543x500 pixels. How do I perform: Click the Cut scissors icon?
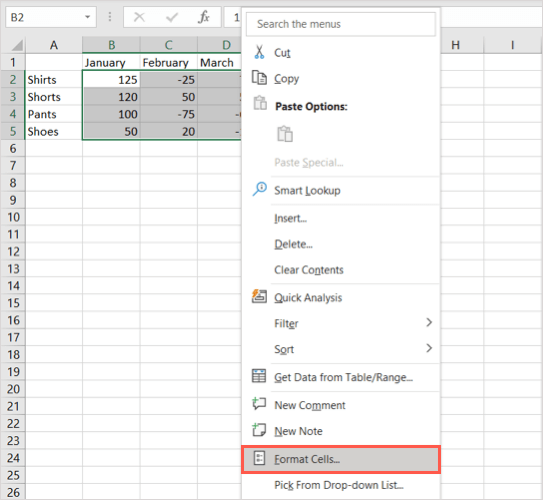[259, 52]
